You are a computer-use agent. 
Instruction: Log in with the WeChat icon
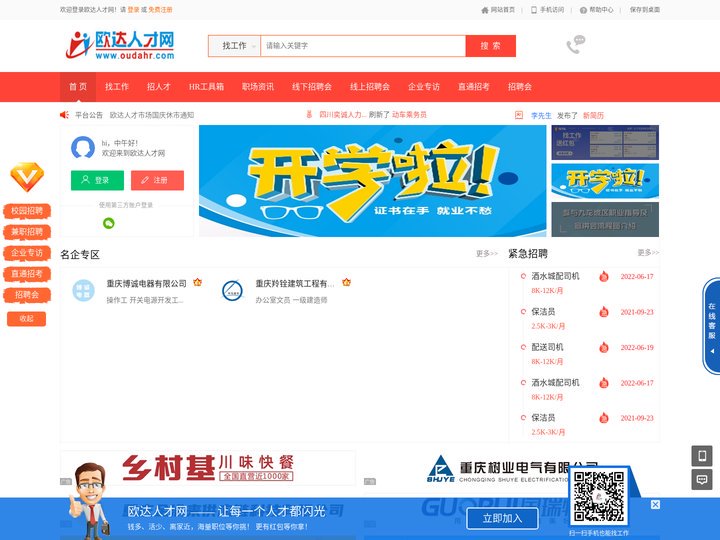pyautogui.click(x=109, y=223)
